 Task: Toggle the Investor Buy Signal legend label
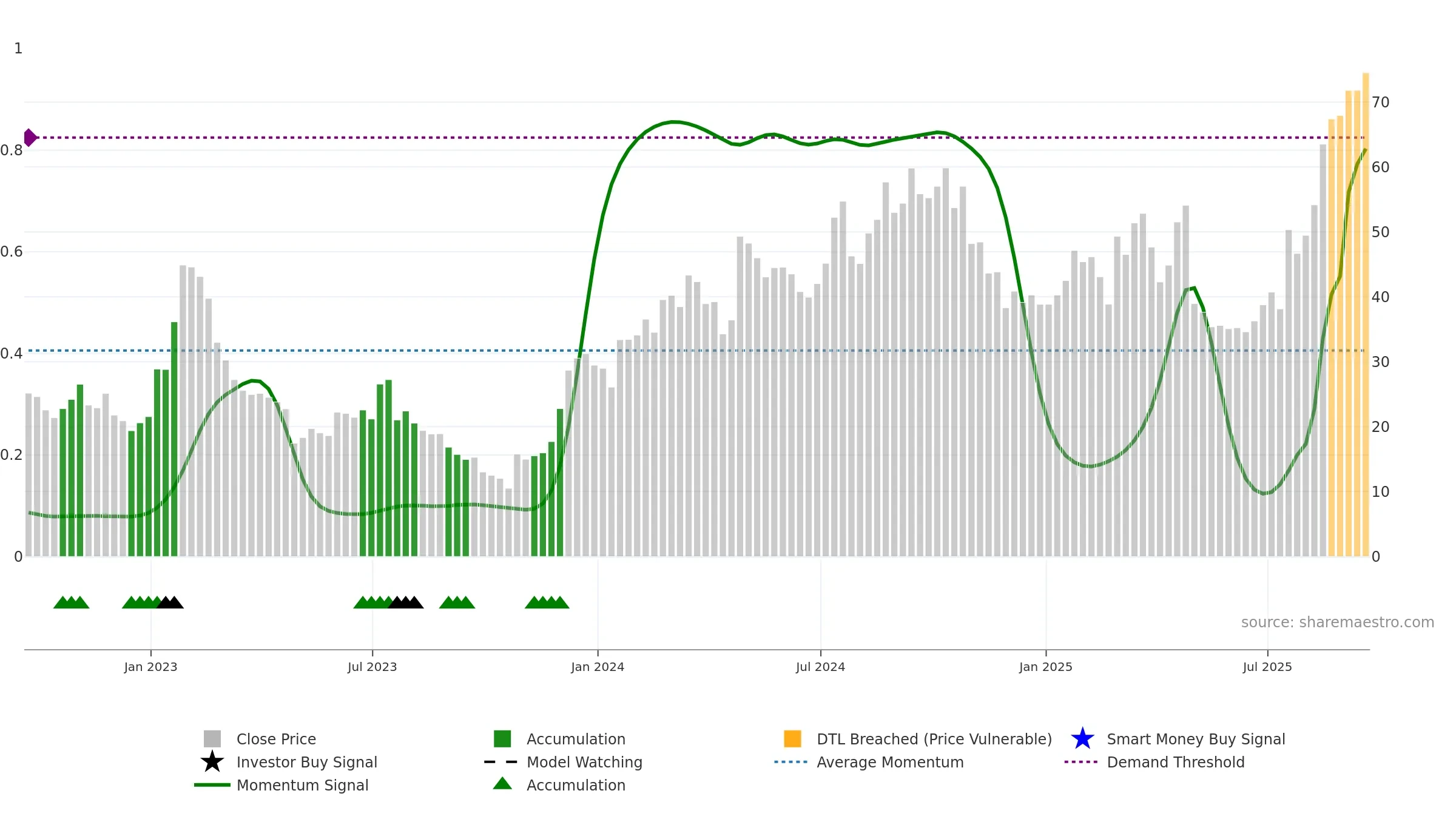point(307,762)
